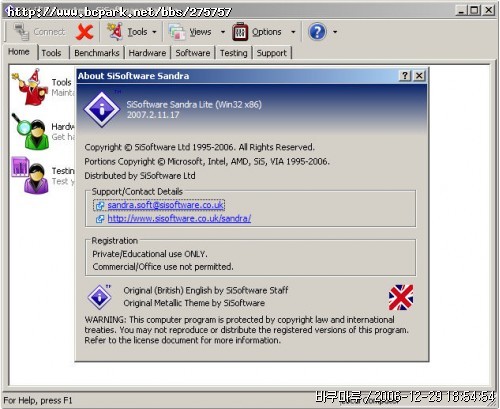This screenshot has width=500, height=409.
Task: Click the Sandra logo in About header
Action: (x=102, y=109)
